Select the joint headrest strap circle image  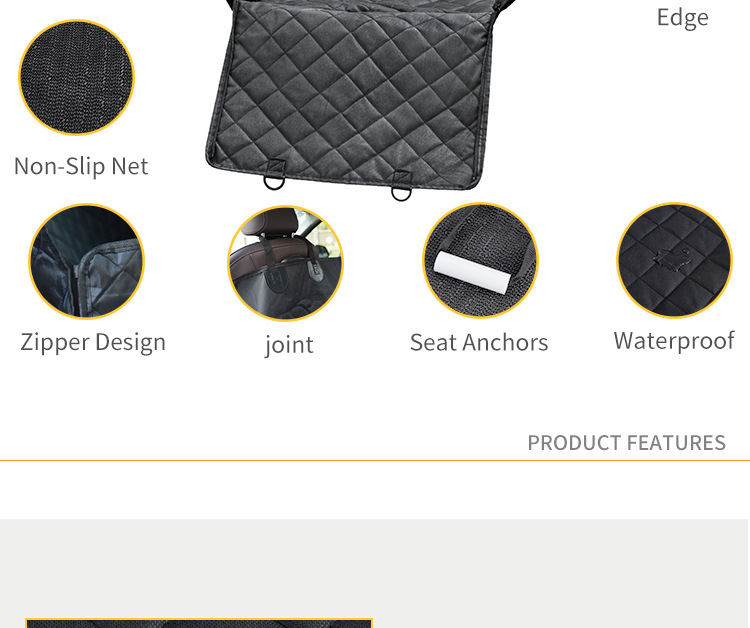(x=286, y=264)
